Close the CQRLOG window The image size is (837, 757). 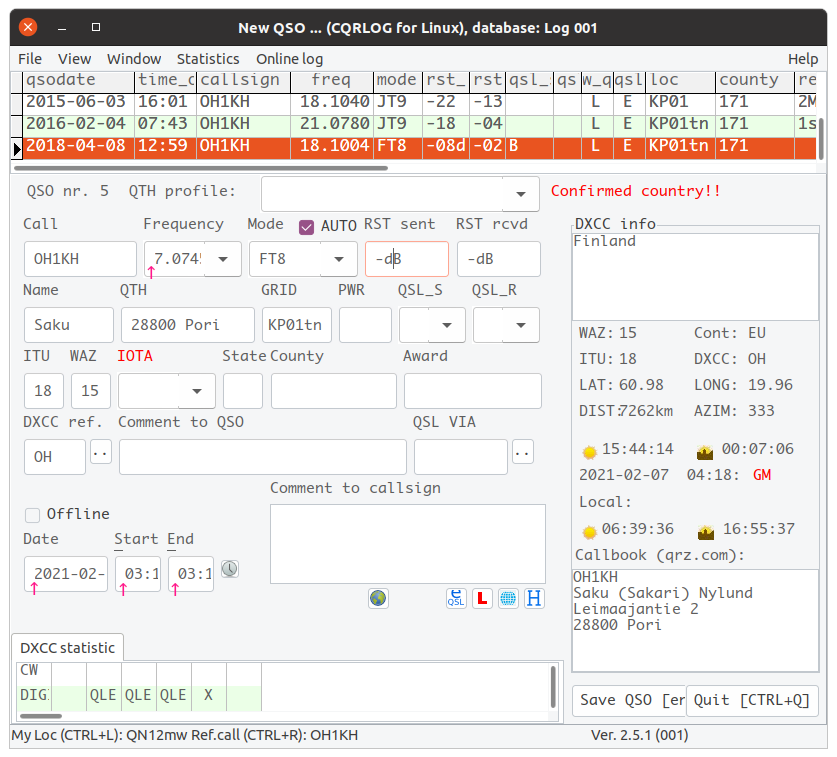click(28, 27)
